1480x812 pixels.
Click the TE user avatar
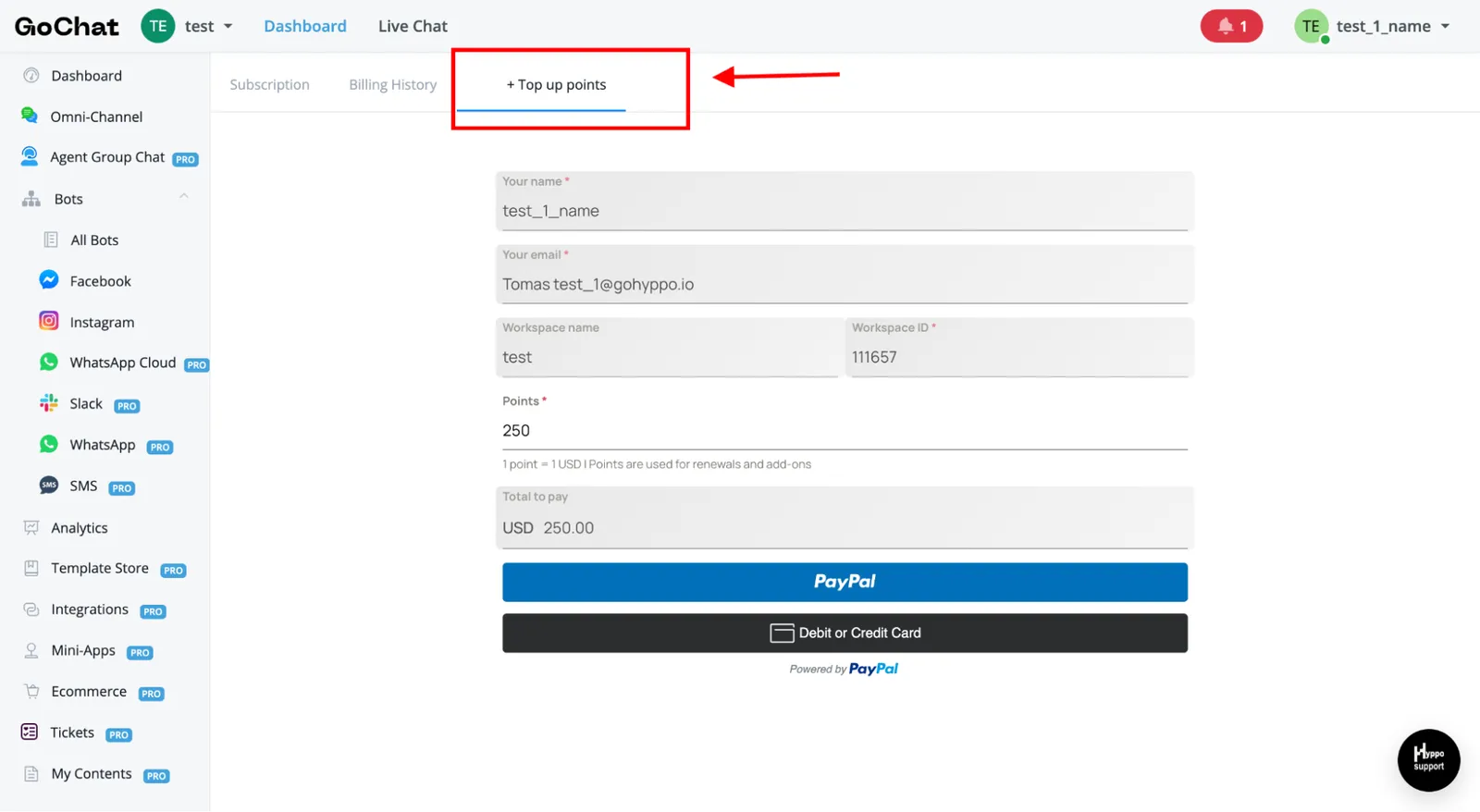point(1312,26)
